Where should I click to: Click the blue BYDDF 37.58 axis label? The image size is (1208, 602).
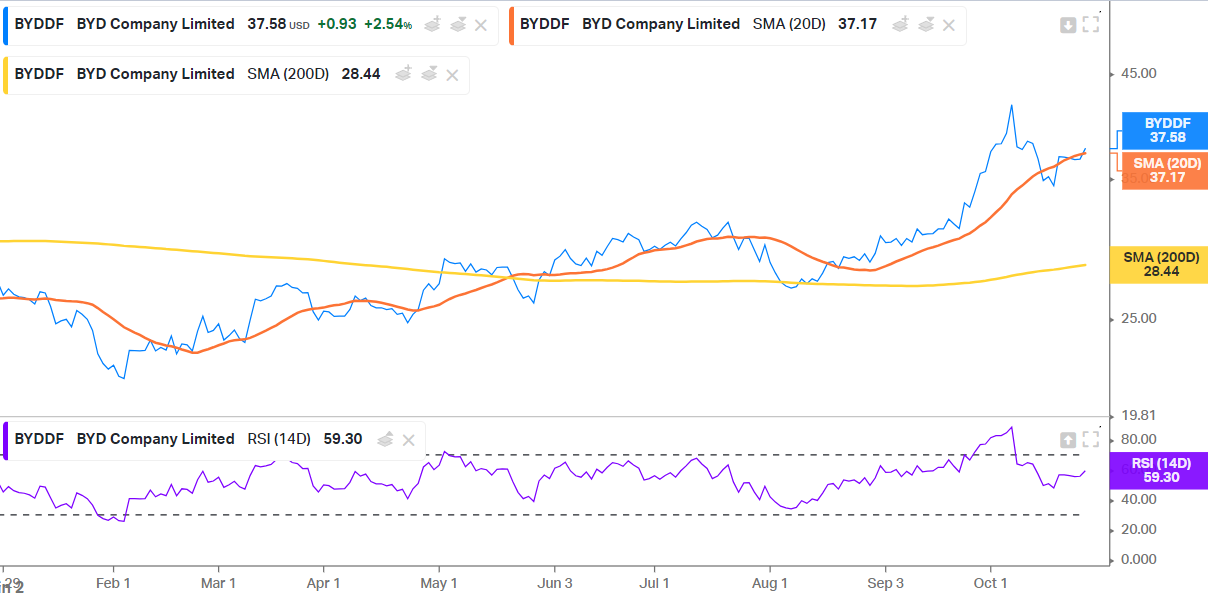pyautogui.click(x=1167, y=131)
